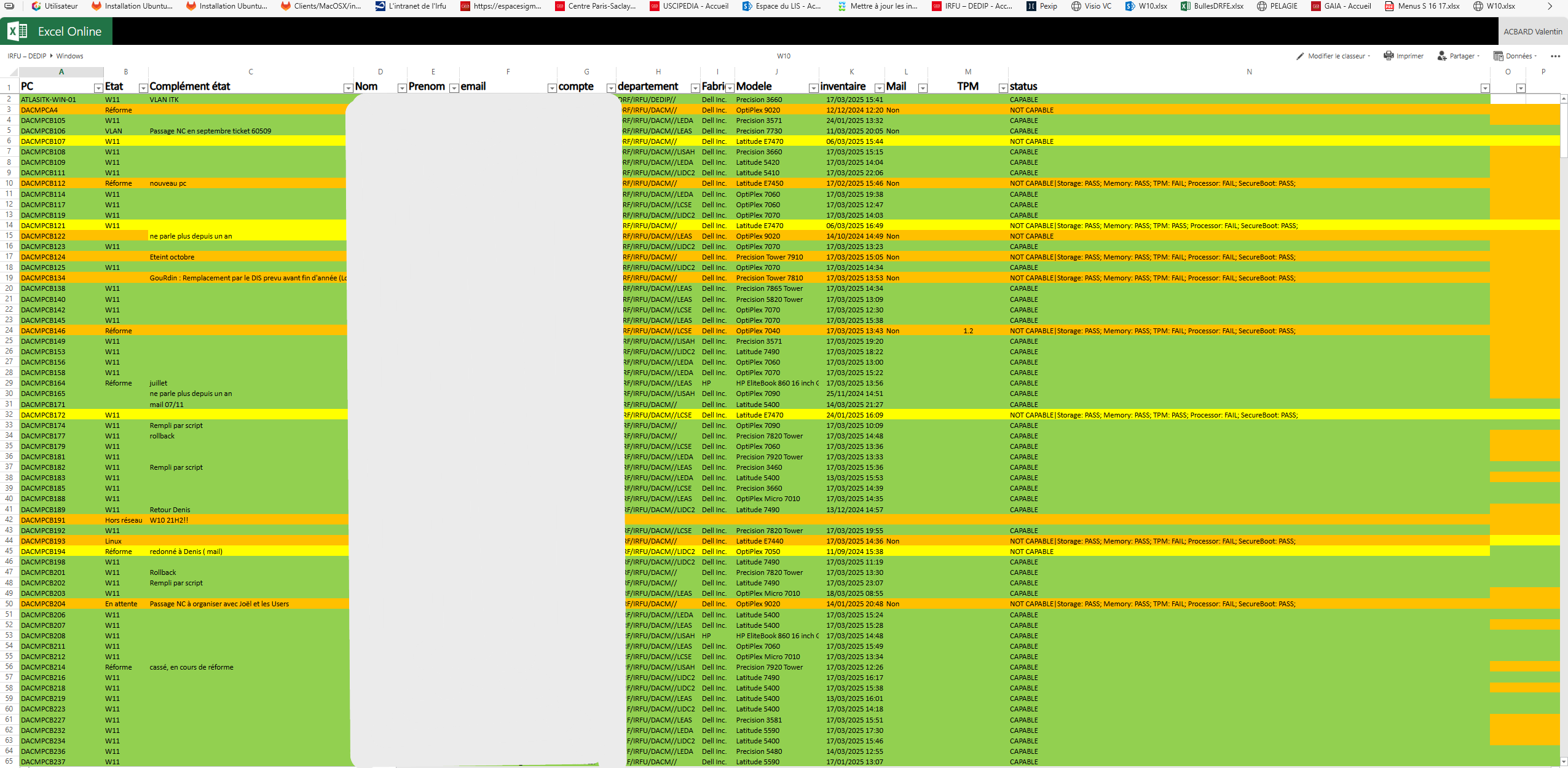Select the orange cell in column O row 3

coord(1507,110)
